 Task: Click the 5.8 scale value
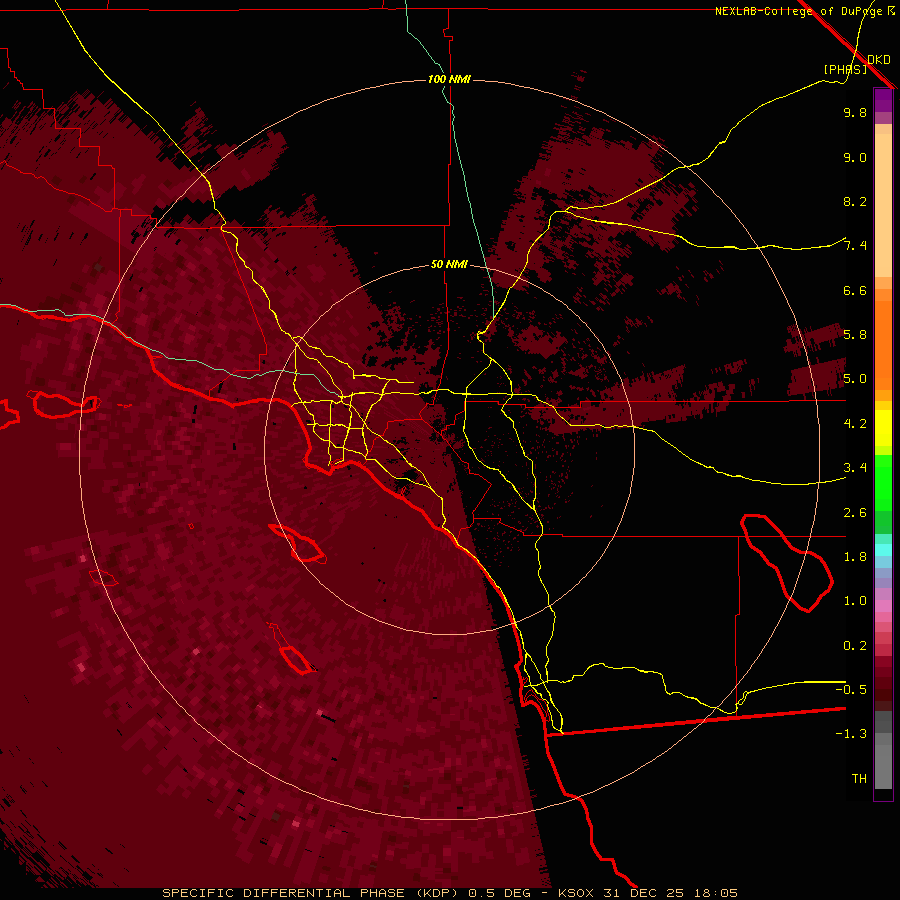pos(855,335)
